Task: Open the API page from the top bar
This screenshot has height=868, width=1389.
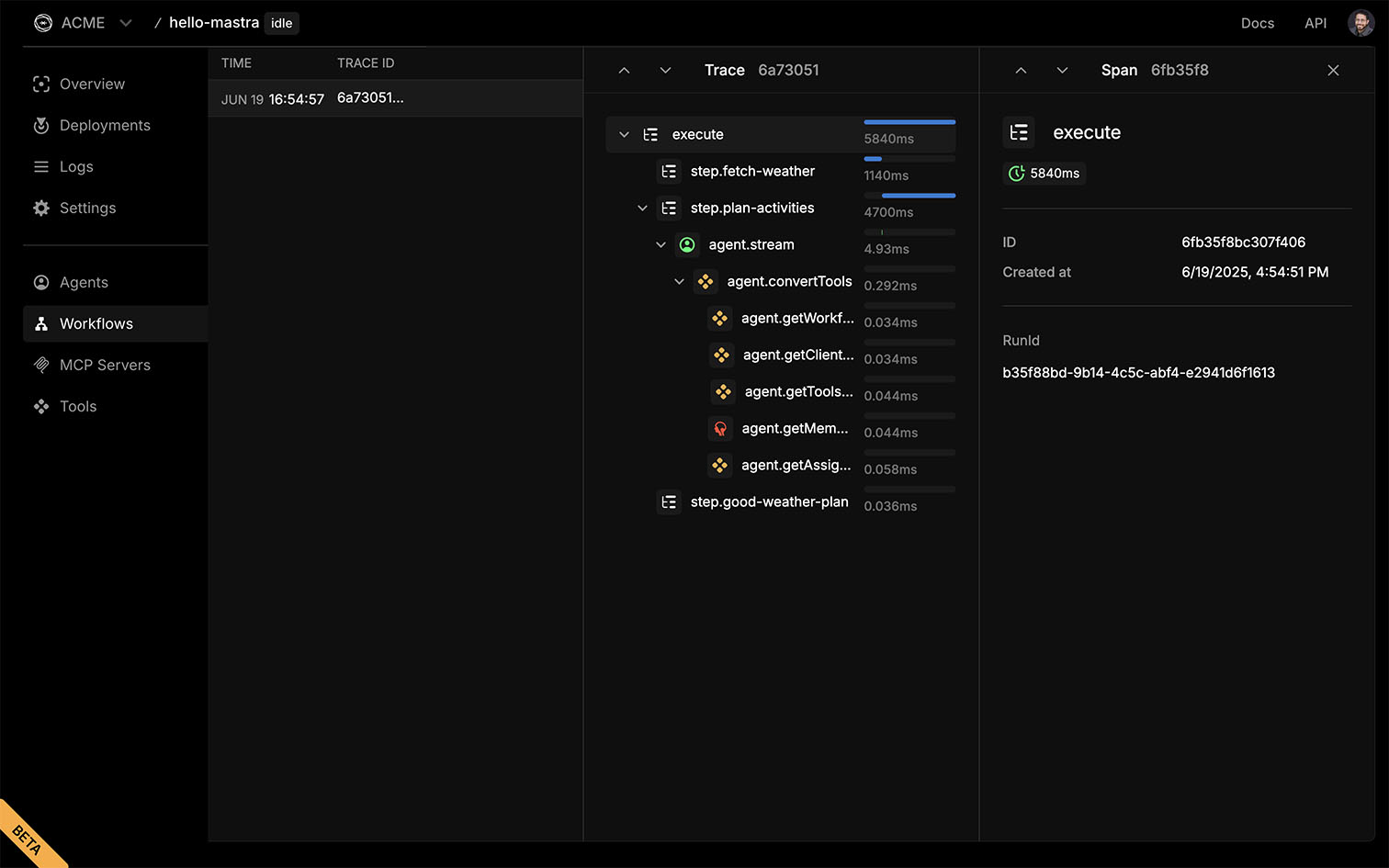Action: pyautogui.click(x=1316, y=23)
